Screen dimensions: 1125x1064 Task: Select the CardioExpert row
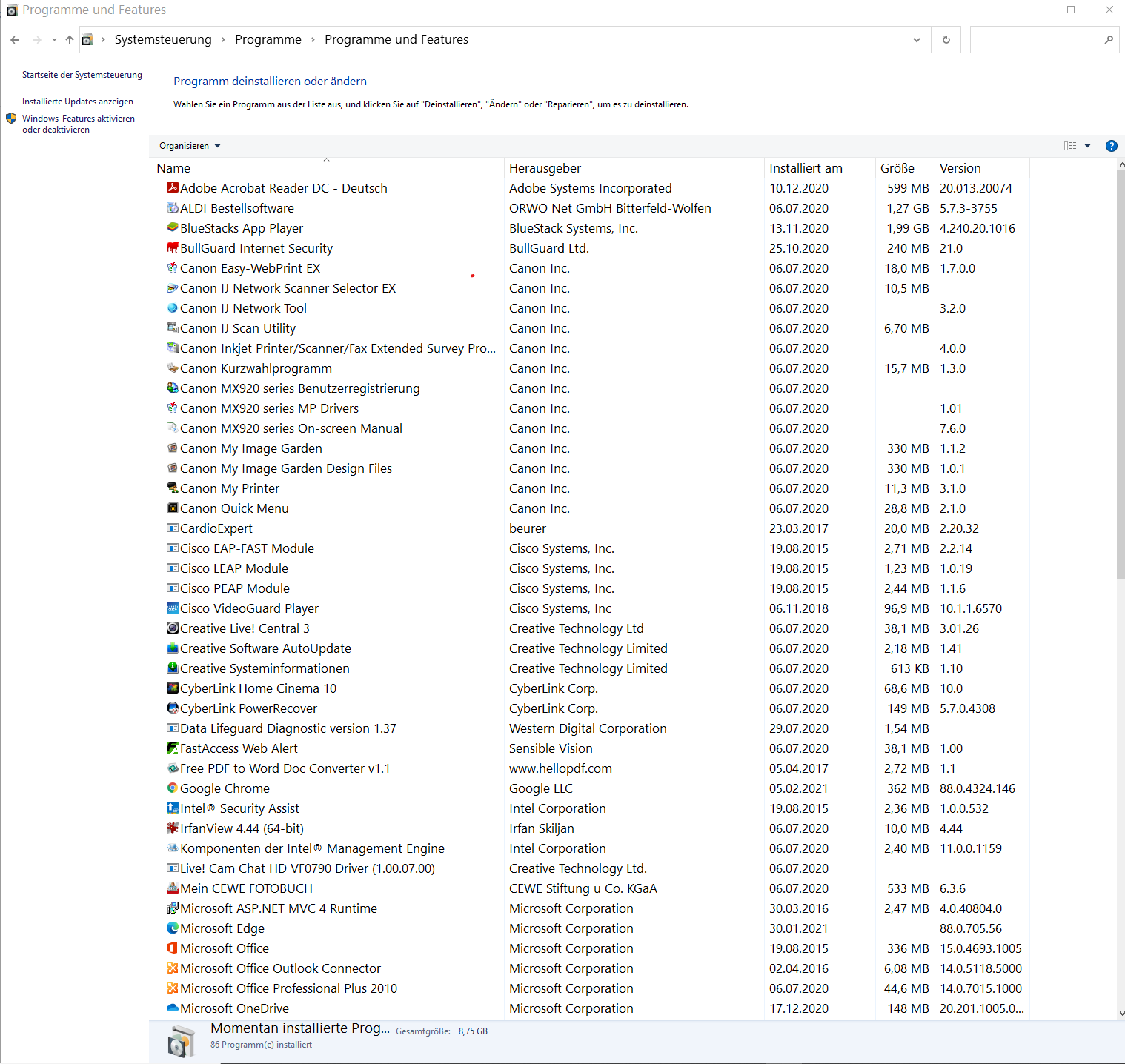click(589, 528)
